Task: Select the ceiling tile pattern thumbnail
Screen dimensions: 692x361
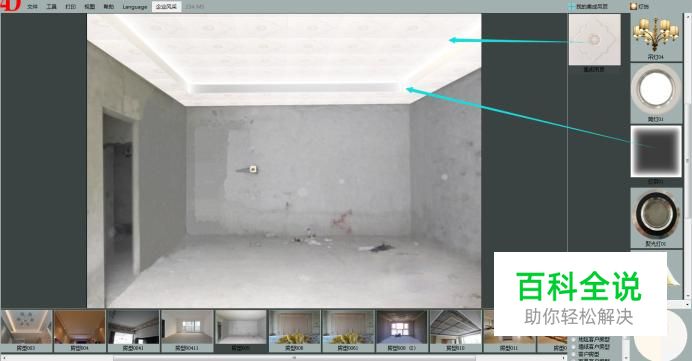Action: 594,40
